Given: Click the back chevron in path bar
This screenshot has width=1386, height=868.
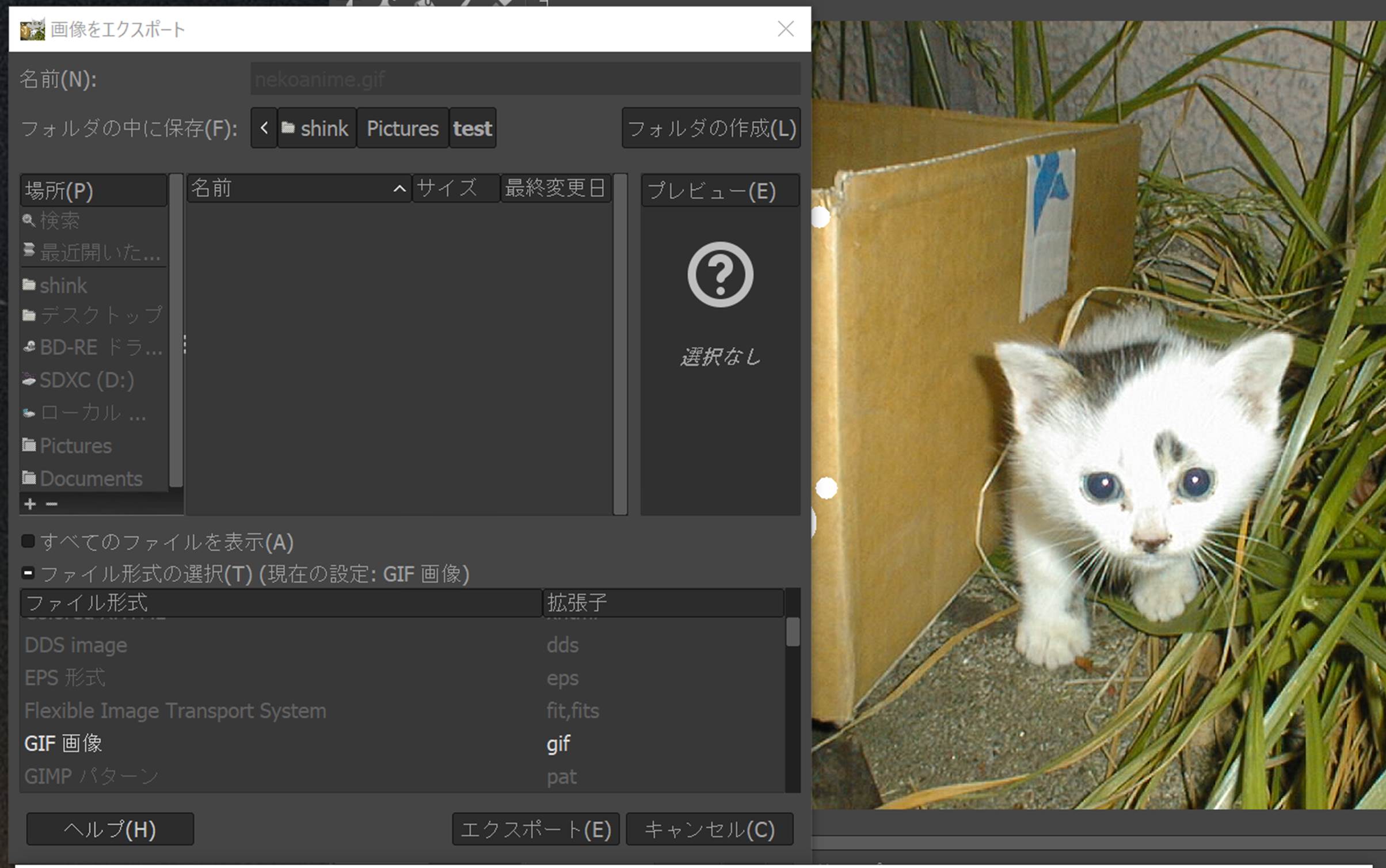Looking at the screenshot, I should (x=264, y=128).
